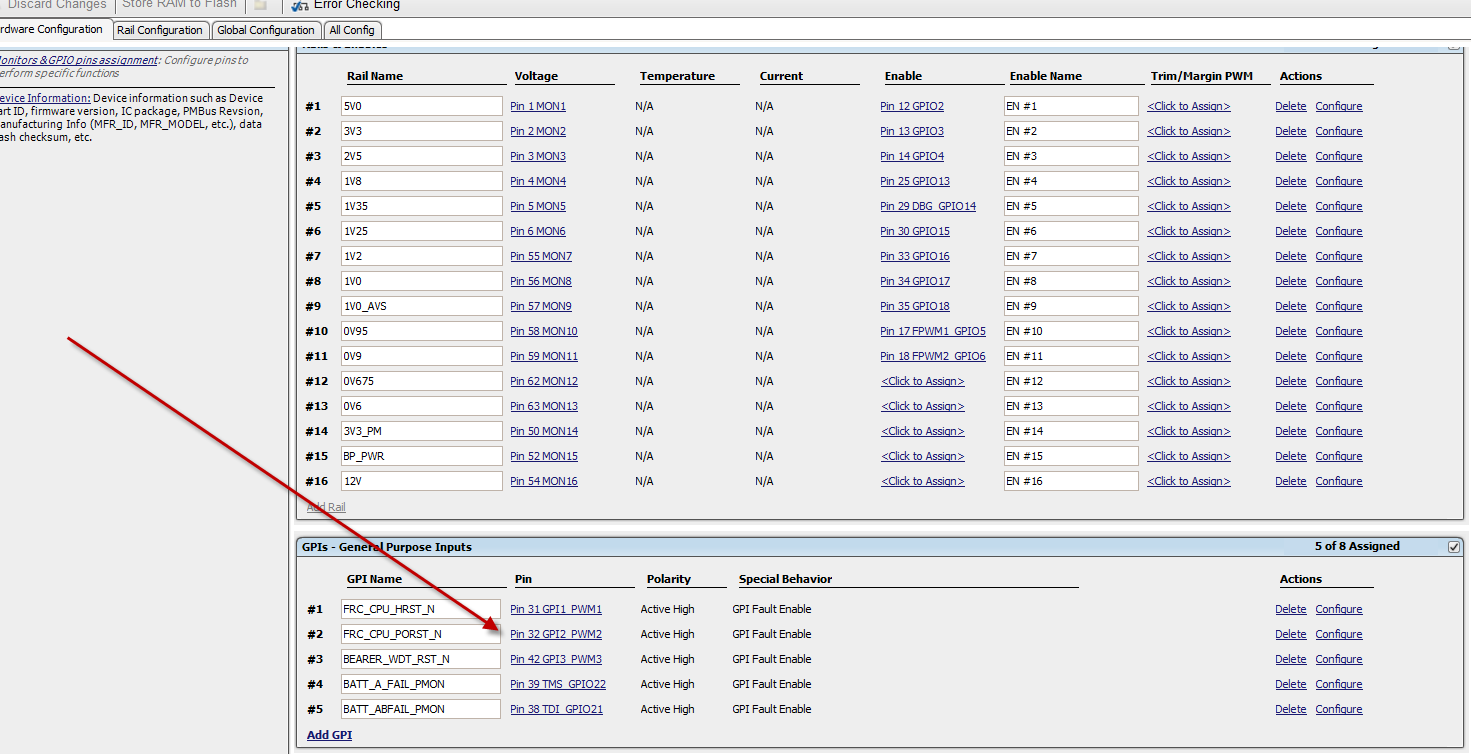Click the 12V rail name field

pyautogui.click(x=422, y=481)
